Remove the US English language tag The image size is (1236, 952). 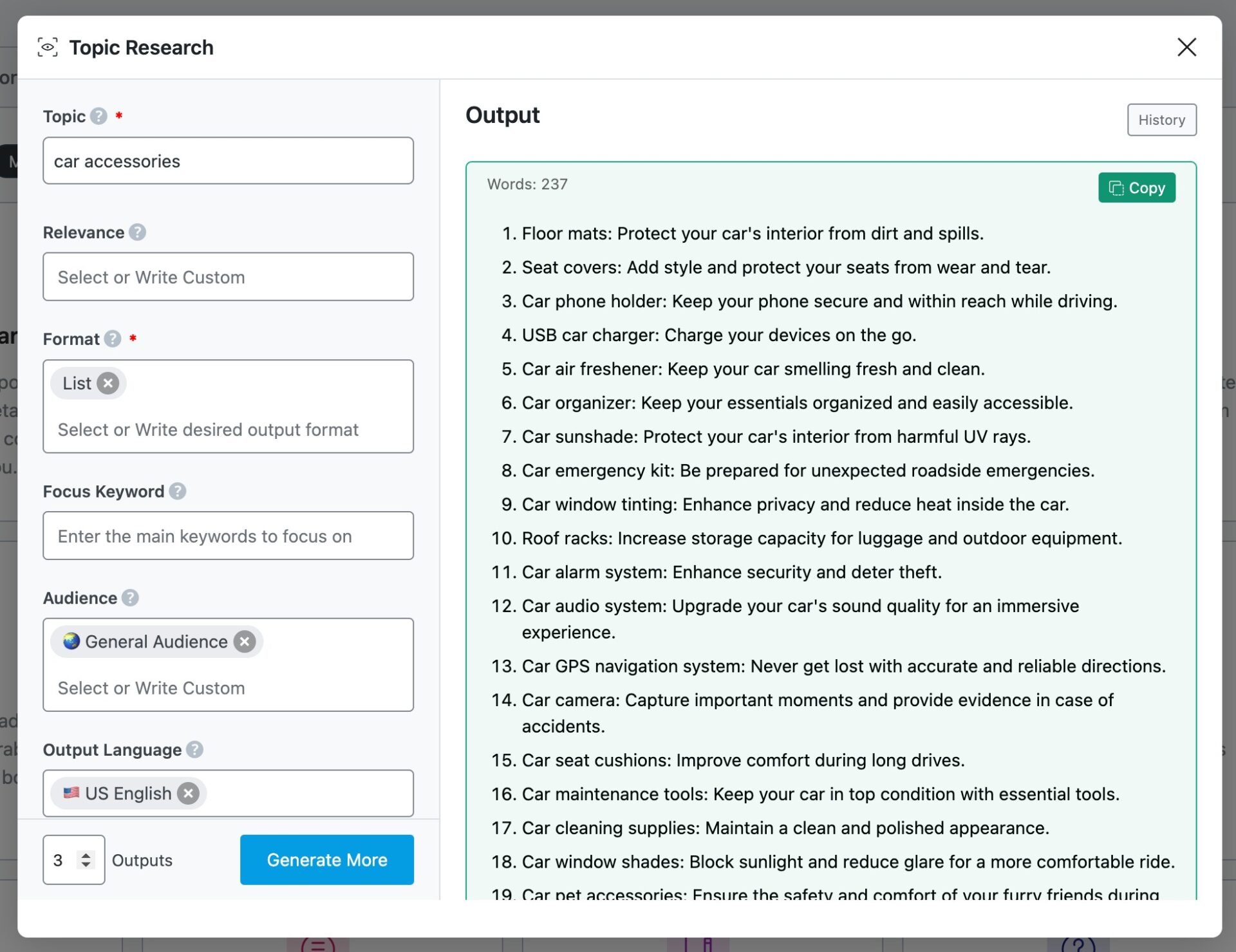[187, 793]
